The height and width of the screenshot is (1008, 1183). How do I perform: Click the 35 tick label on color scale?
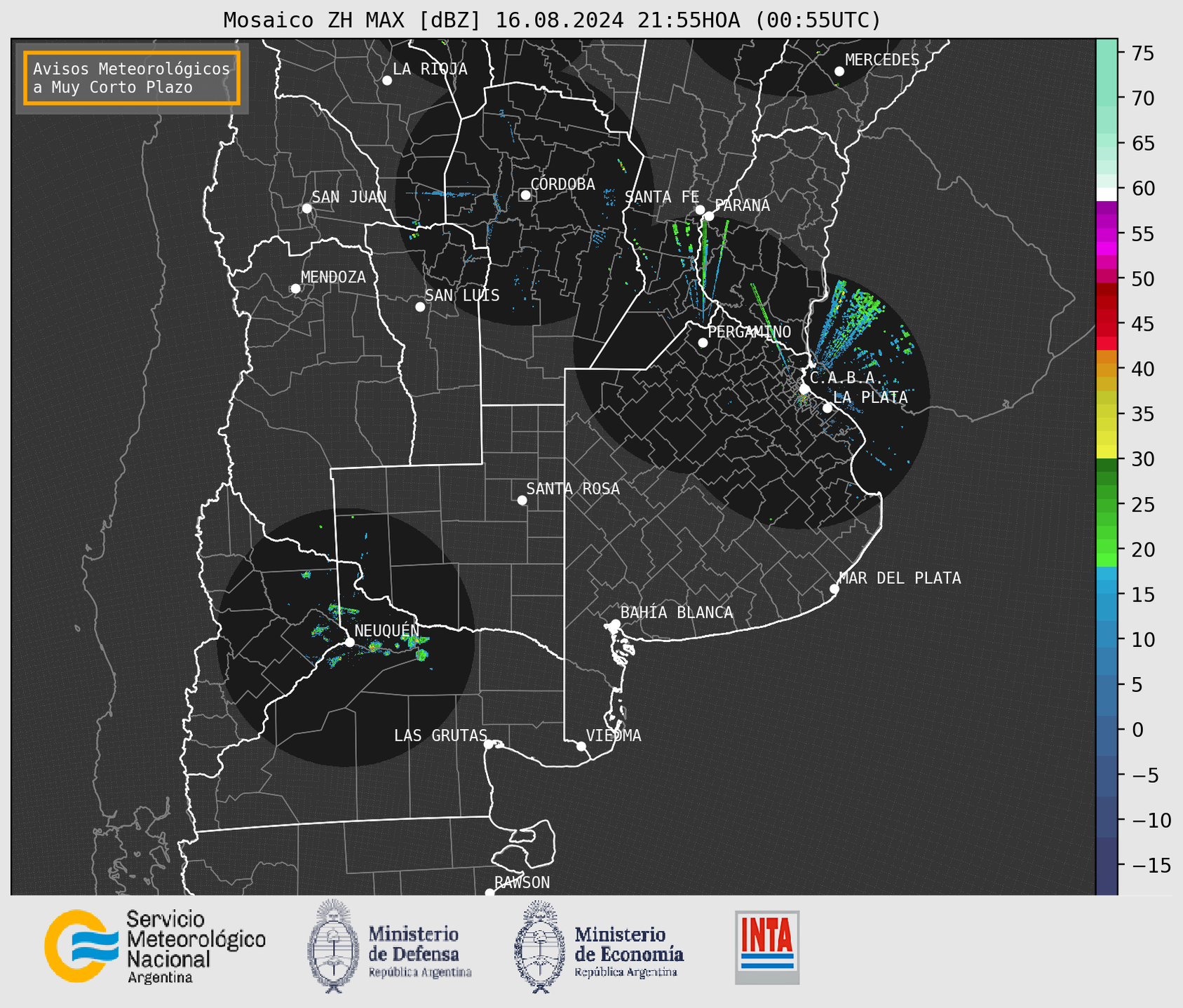[x=1142, y=414]
